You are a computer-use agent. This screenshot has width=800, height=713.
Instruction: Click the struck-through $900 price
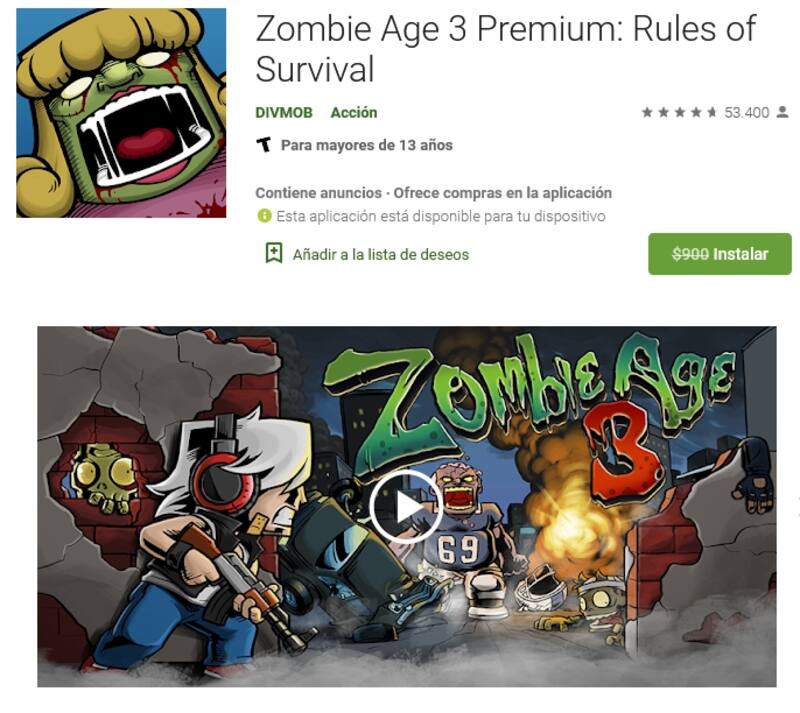(x=690, y=254)
